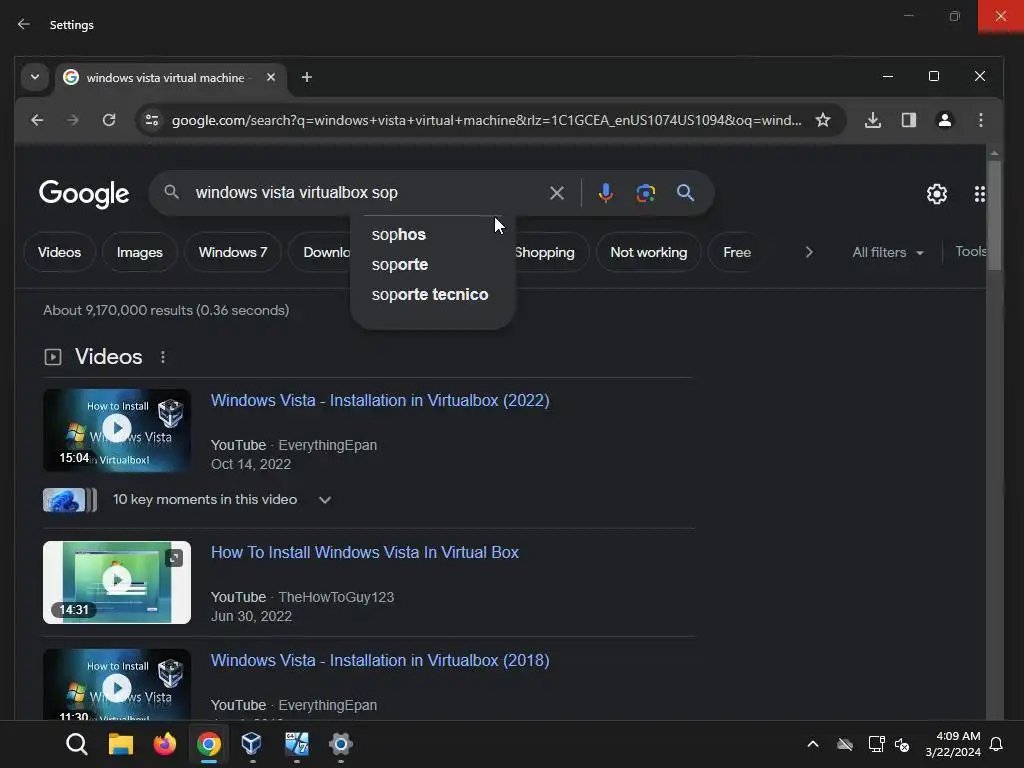Screen dimensions: 1024x768
Task: Open Windows Vista Installation in Virtualbox (2022)
Action: pos(379,400)
